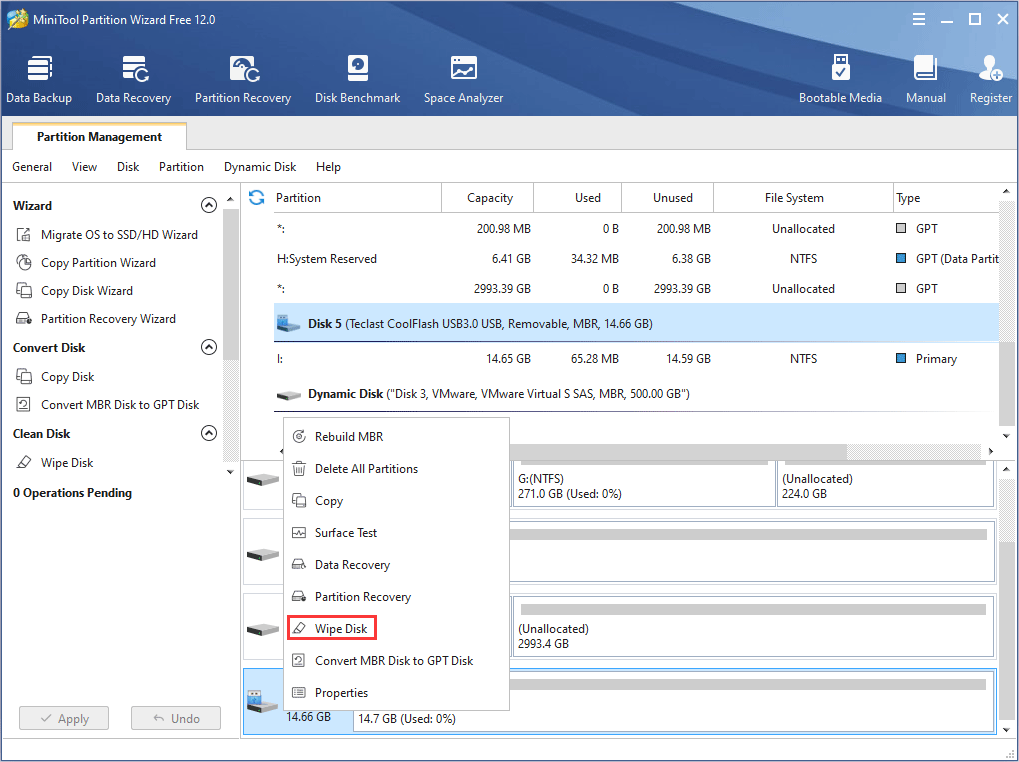Open the Disk menu

[x=128, y=167]
